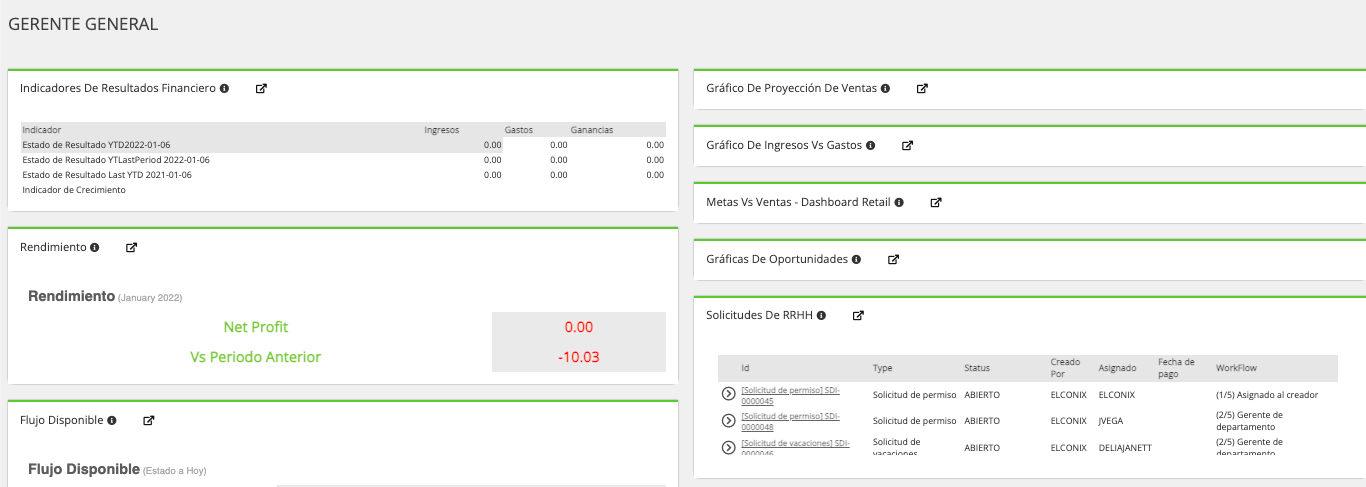Expand row arrow for request SDI-0000045
1366x487 pixels.
[x=728, y=395]
